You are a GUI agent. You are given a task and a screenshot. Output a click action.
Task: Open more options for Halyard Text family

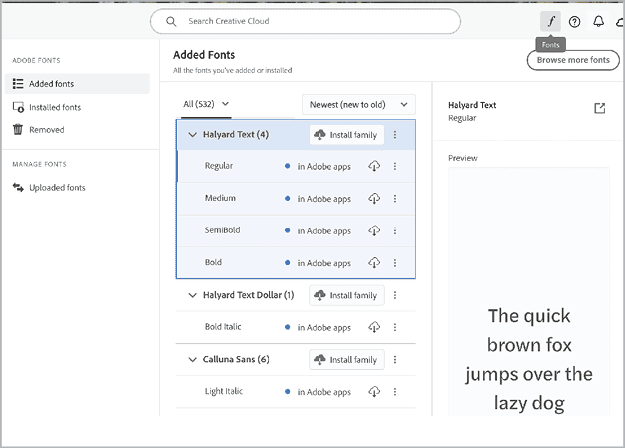click(395, 135)
